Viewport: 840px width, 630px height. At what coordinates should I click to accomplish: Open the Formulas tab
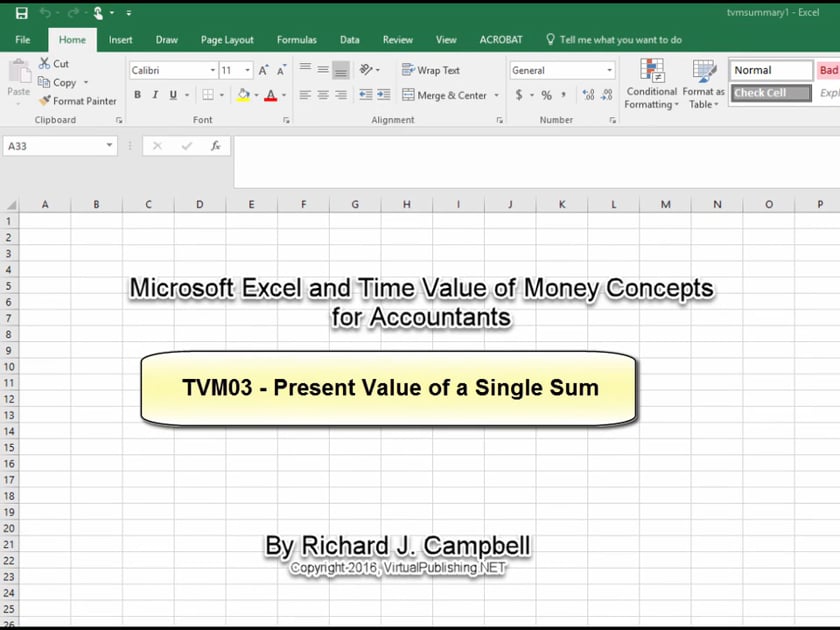(297, 40)
